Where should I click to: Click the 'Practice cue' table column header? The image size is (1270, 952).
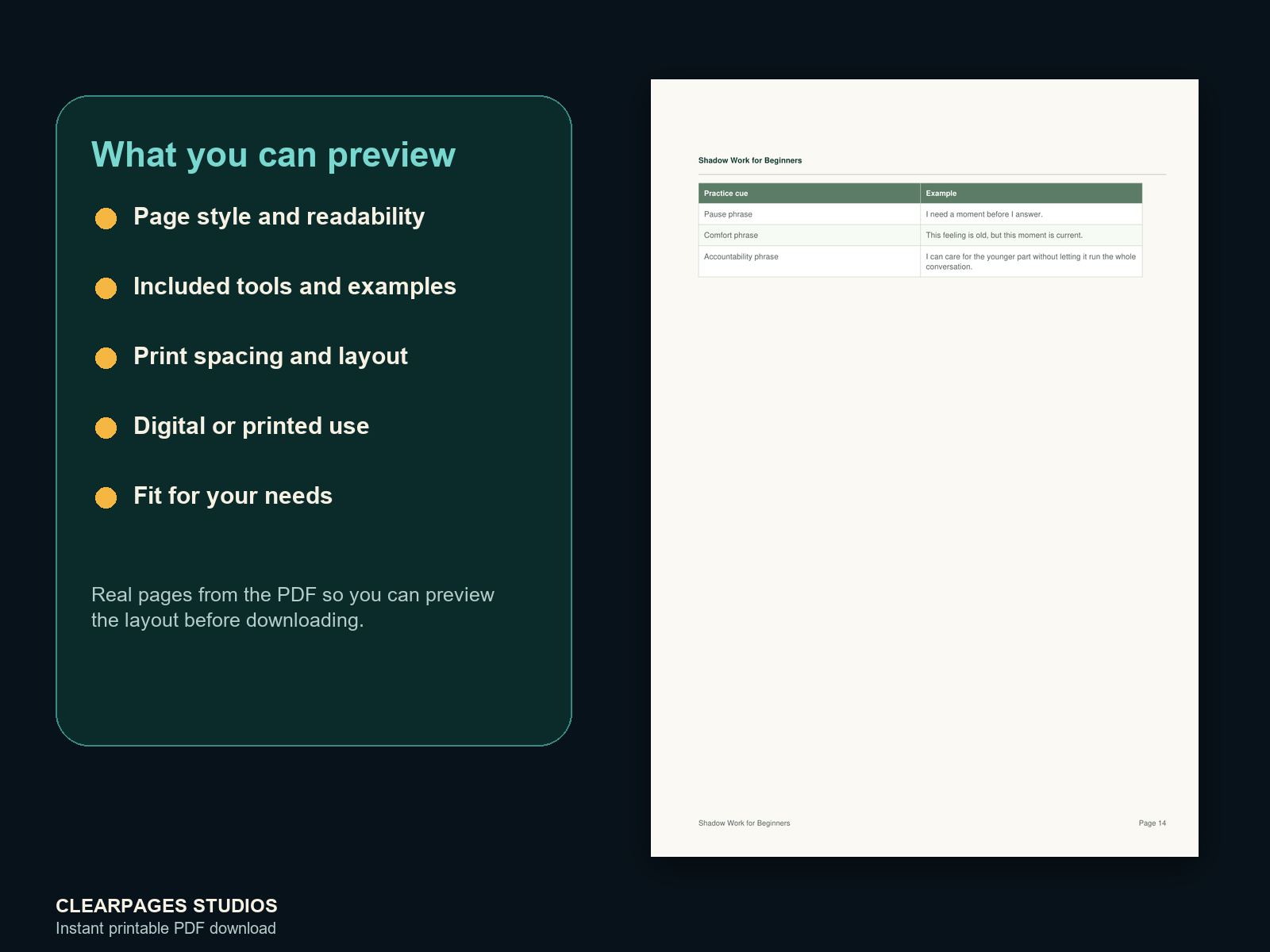tap(809, 193)
